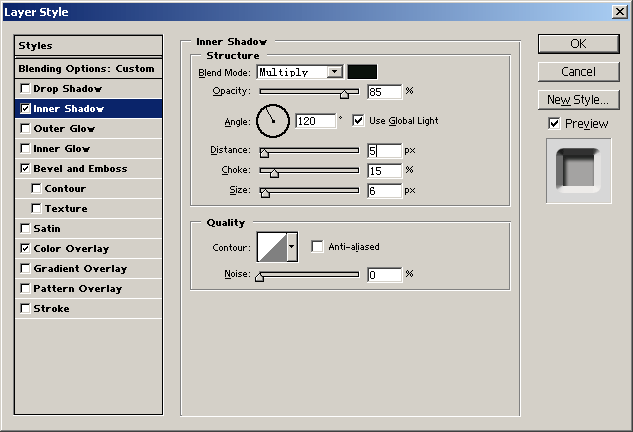Click the Distance slider handle
This screenshot has height=432, width=633.
pos(264,153)
